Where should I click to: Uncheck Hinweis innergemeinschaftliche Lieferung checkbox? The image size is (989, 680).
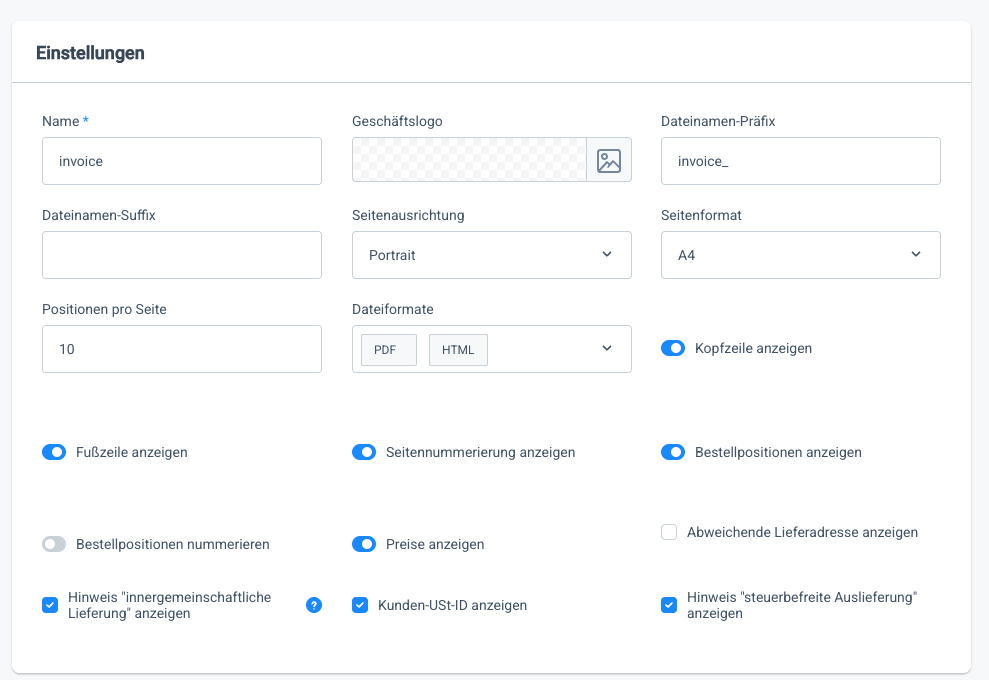coord(50,605)
